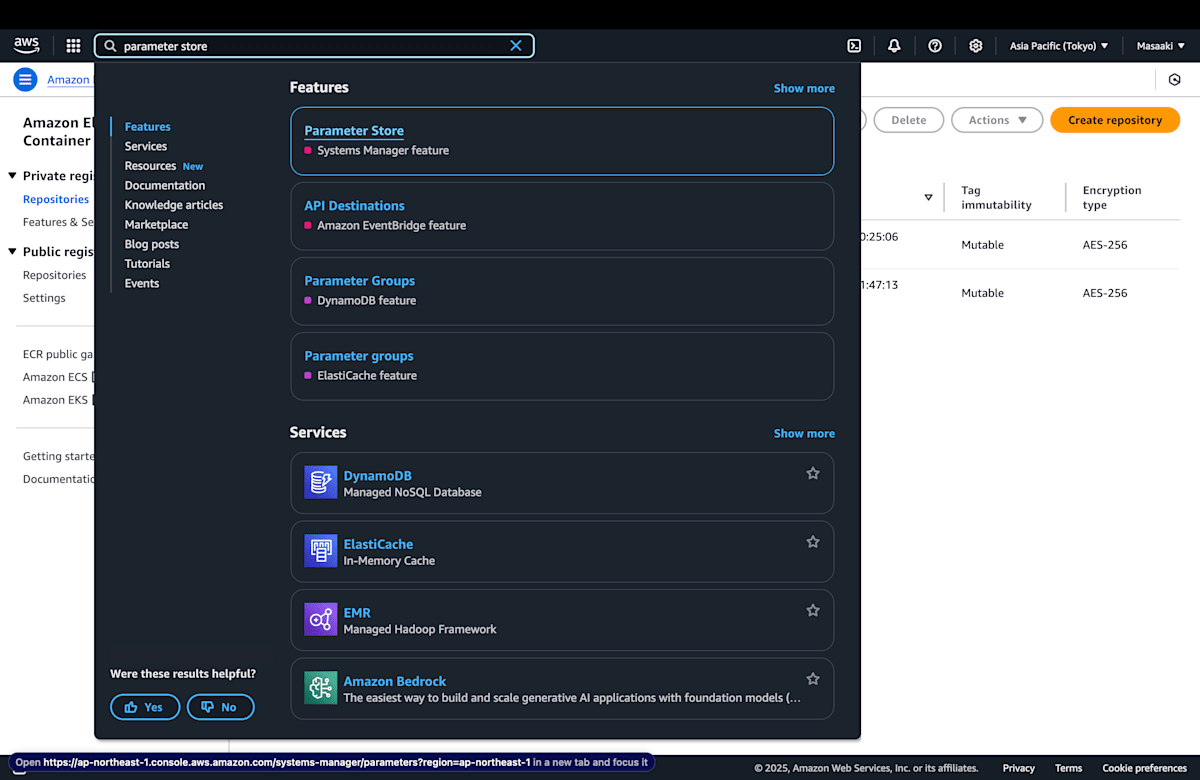This screenshot has height=780, width=1200.
Task: Click the AWS logo home icon
Action: coord(26,45)
